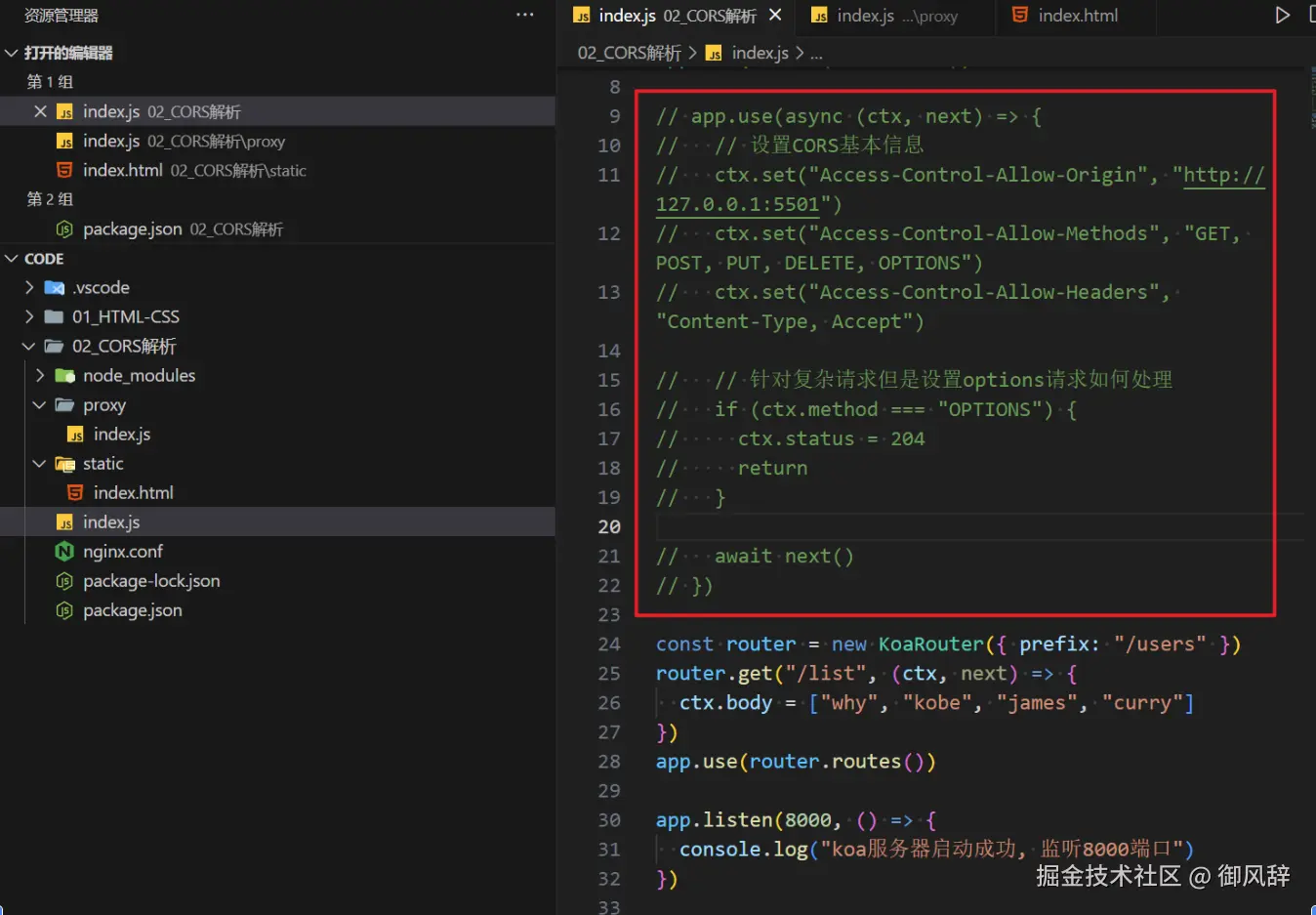The image size is (1316, 915).
Task: Expand the node_modules folder chevron
Action: [x=40, y=376]
